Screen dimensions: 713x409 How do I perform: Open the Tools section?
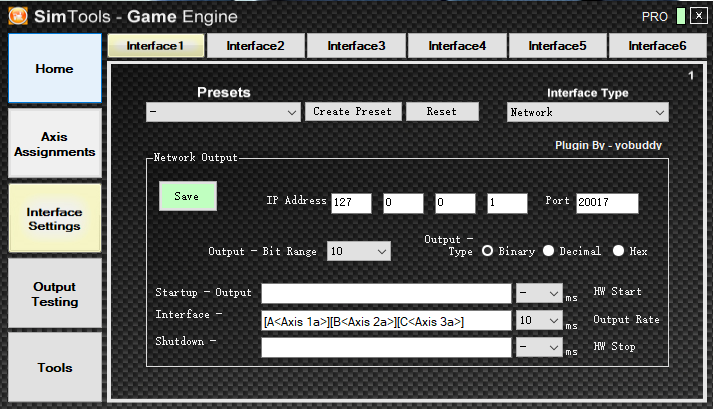[x=55, y=367]
